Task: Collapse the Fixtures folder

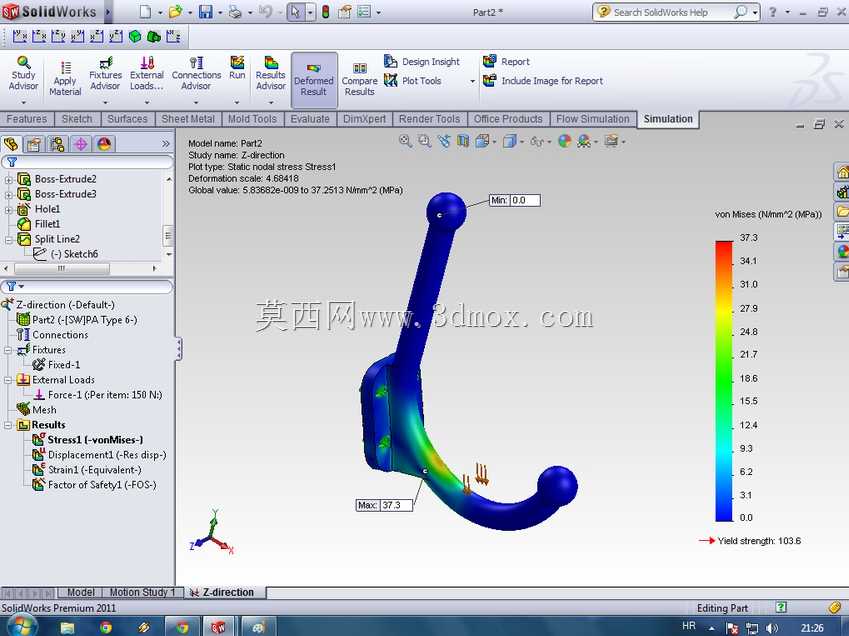Action: click(x=8, y=350)
